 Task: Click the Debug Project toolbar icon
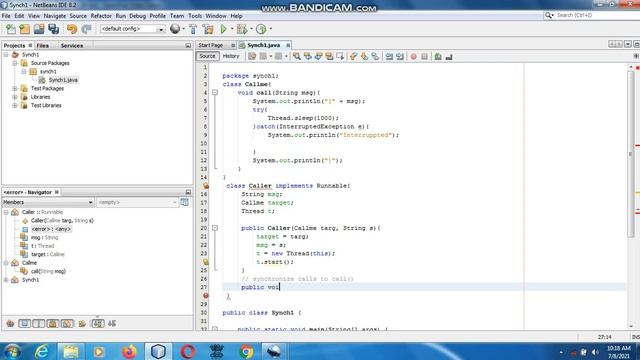(242, 29)
